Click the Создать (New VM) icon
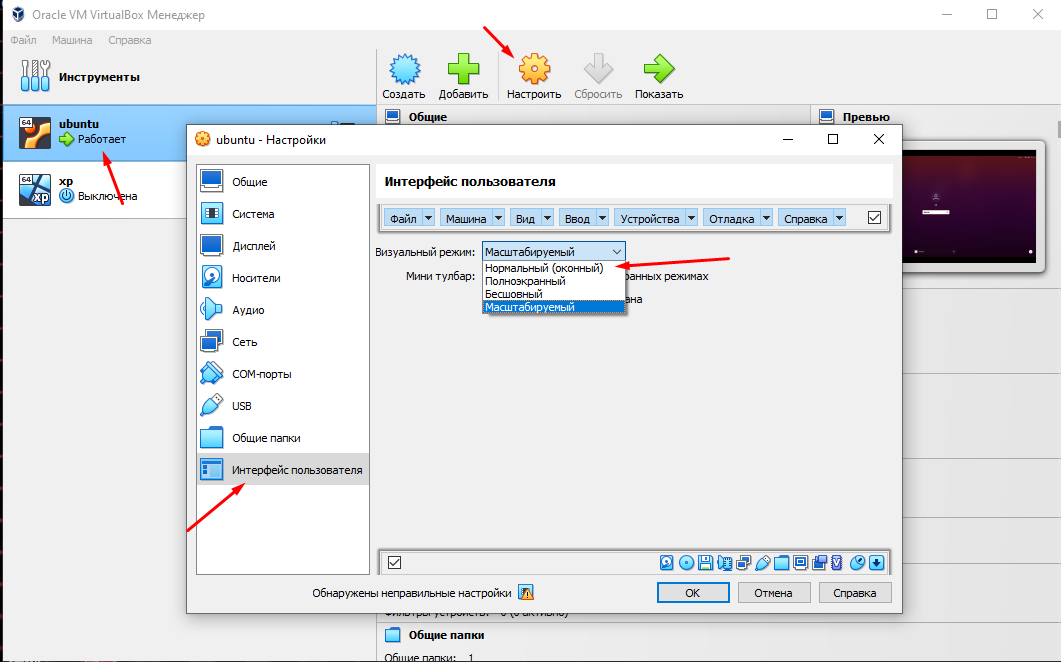The image size is (1061, 662). (404, 67)
